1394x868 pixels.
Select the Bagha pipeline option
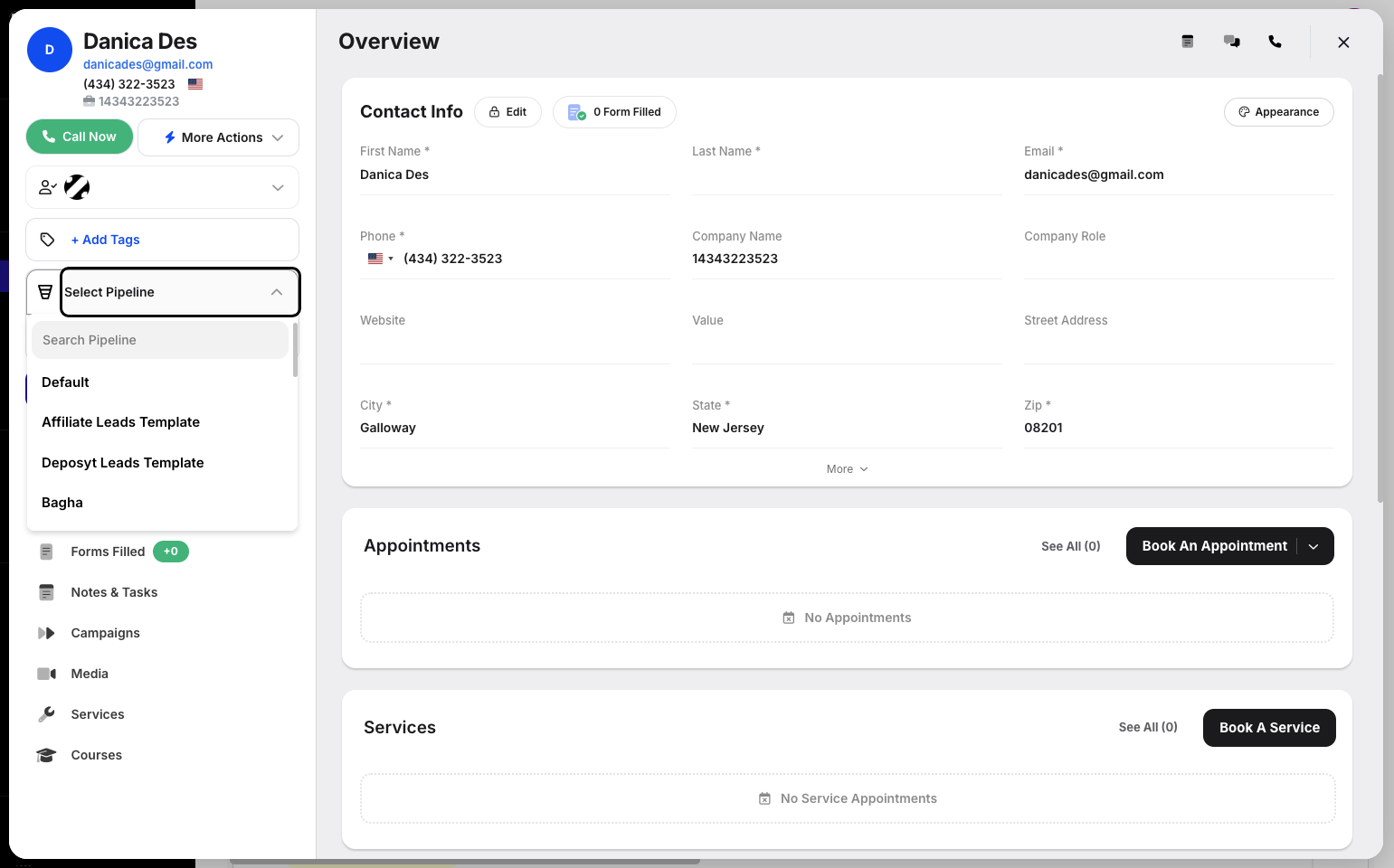[162, 503]
